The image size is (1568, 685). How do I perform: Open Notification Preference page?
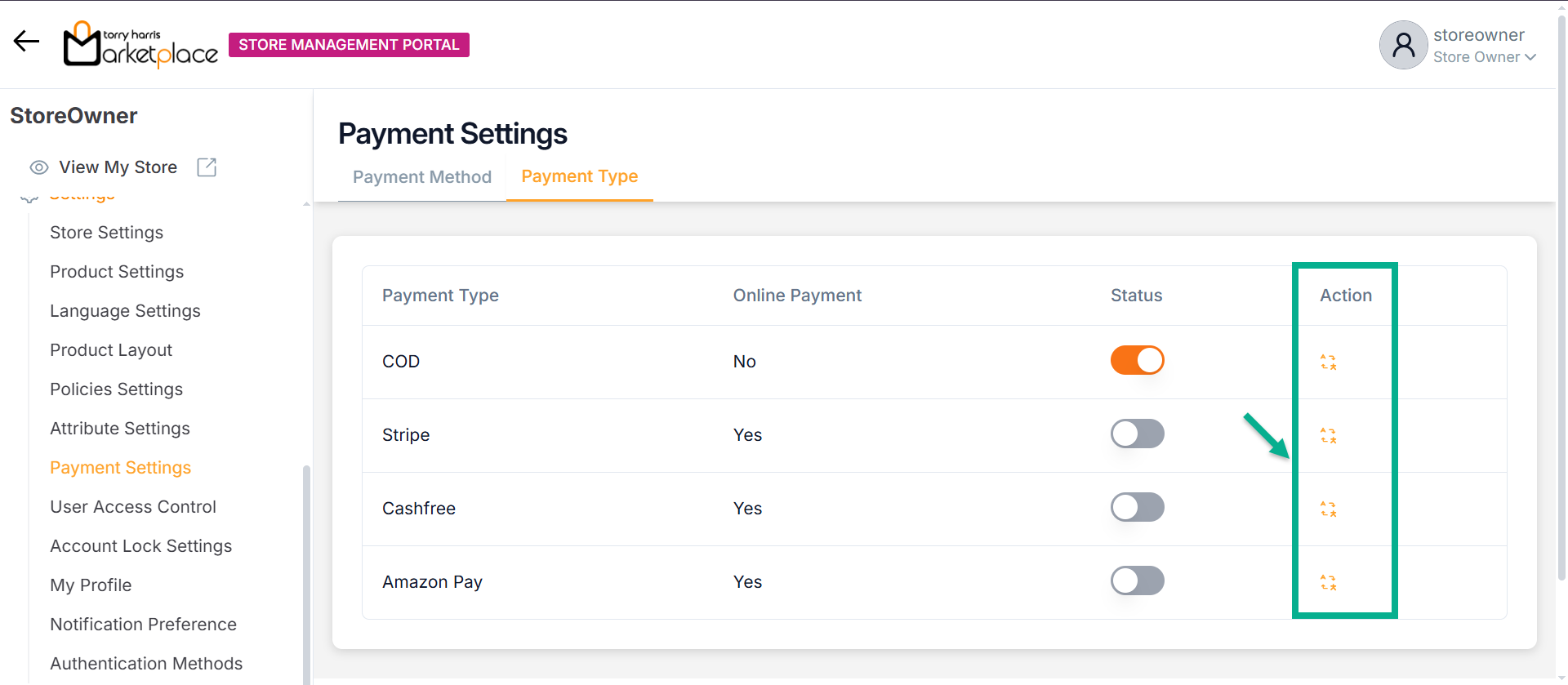(143, 625)
